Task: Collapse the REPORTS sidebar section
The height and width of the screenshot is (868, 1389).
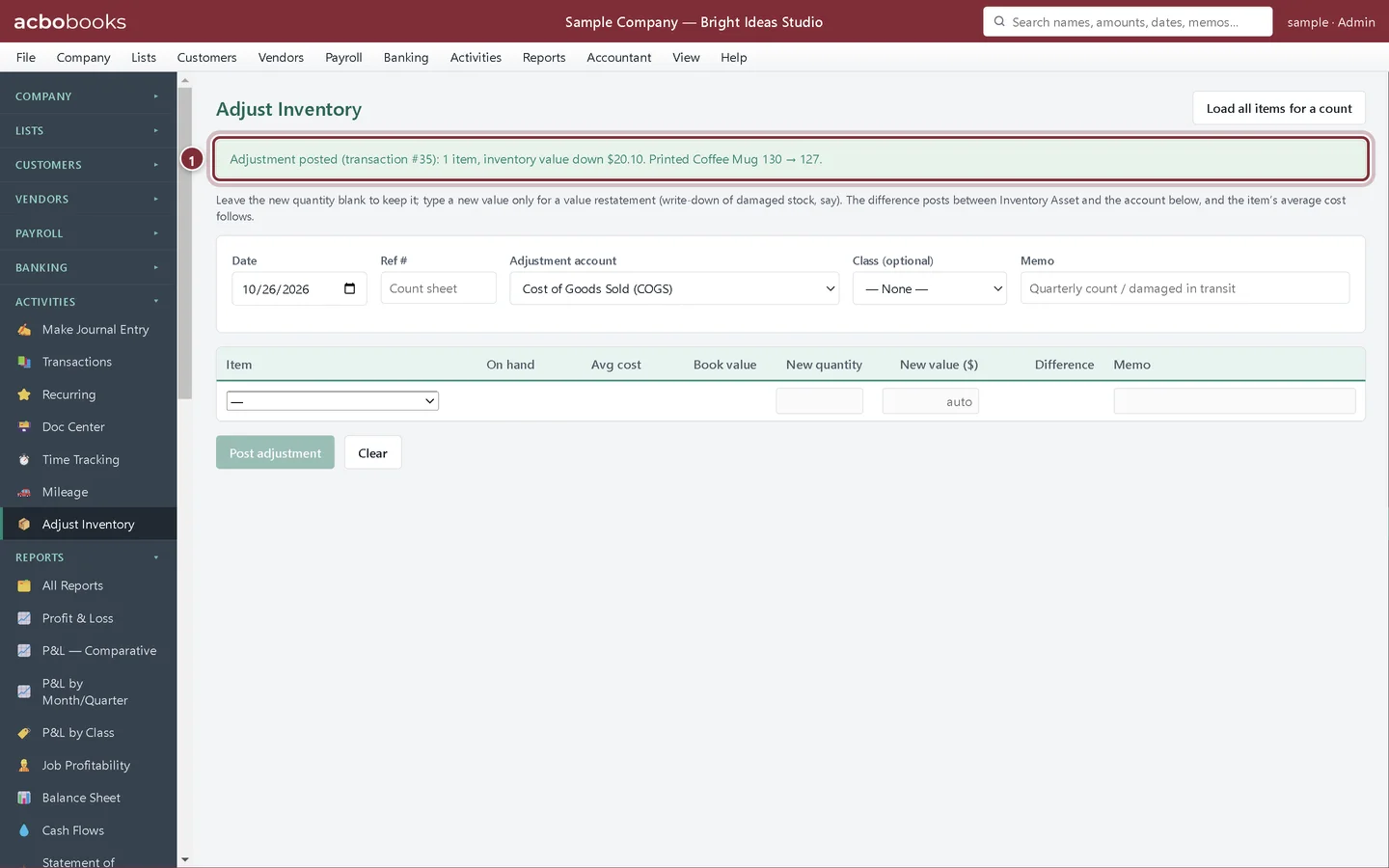Action: [88, 557]
